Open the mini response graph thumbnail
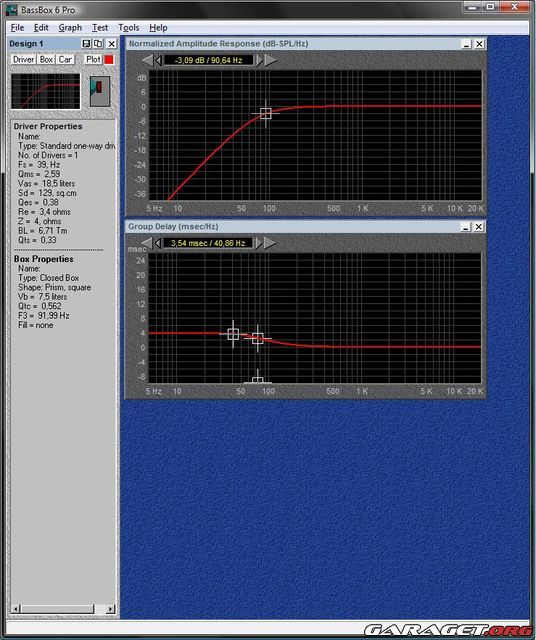Screen dimensions: 536x640 [x=46, y=91]
